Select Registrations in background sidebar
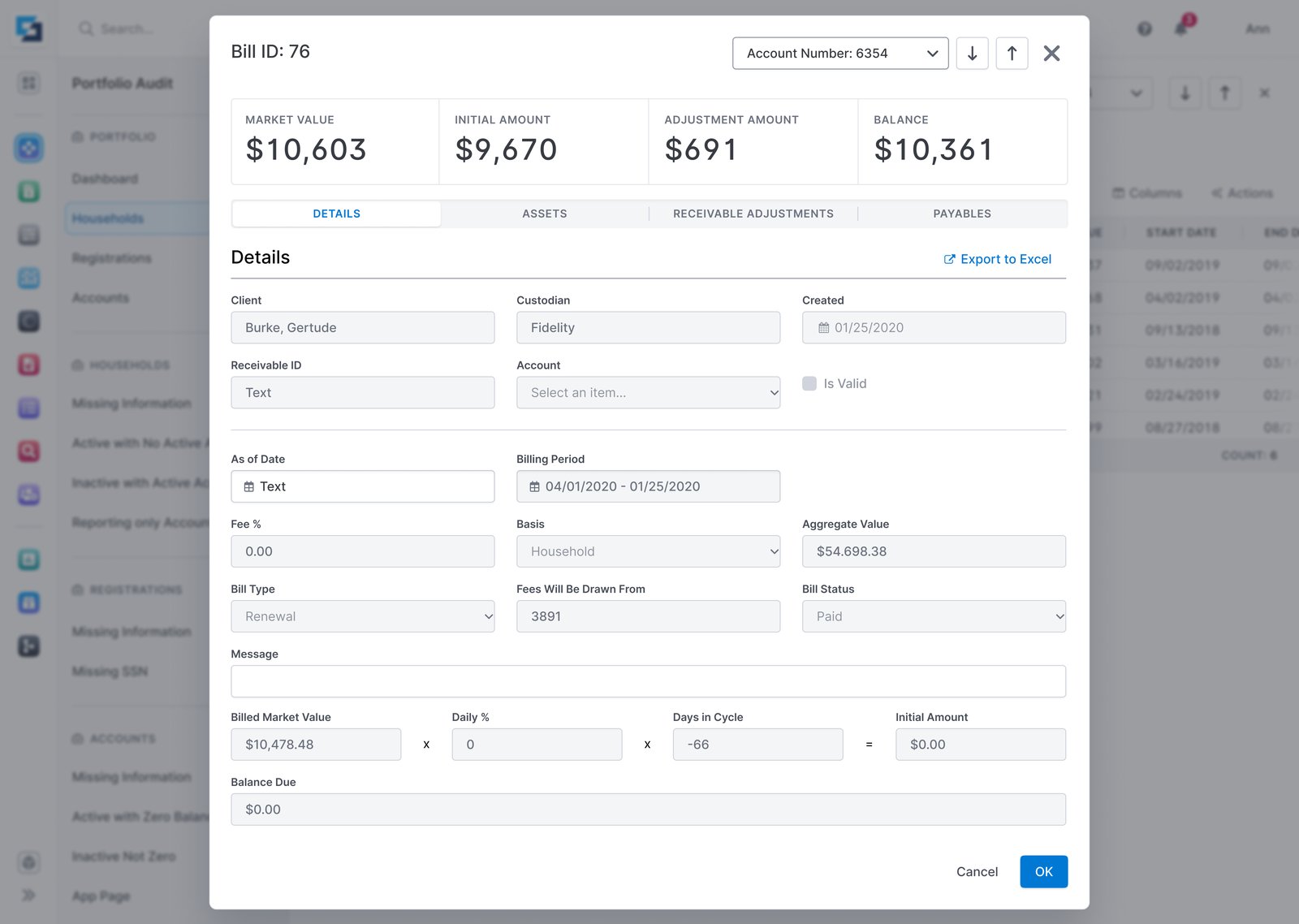1299x924 pixels. (111, 258)
